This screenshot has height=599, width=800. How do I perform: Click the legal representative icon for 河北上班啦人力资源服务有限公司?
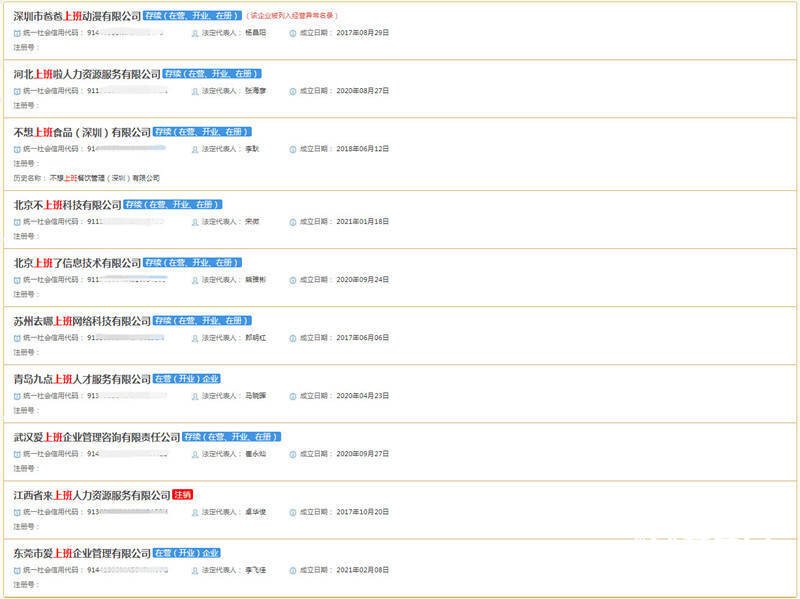point(195,91)
